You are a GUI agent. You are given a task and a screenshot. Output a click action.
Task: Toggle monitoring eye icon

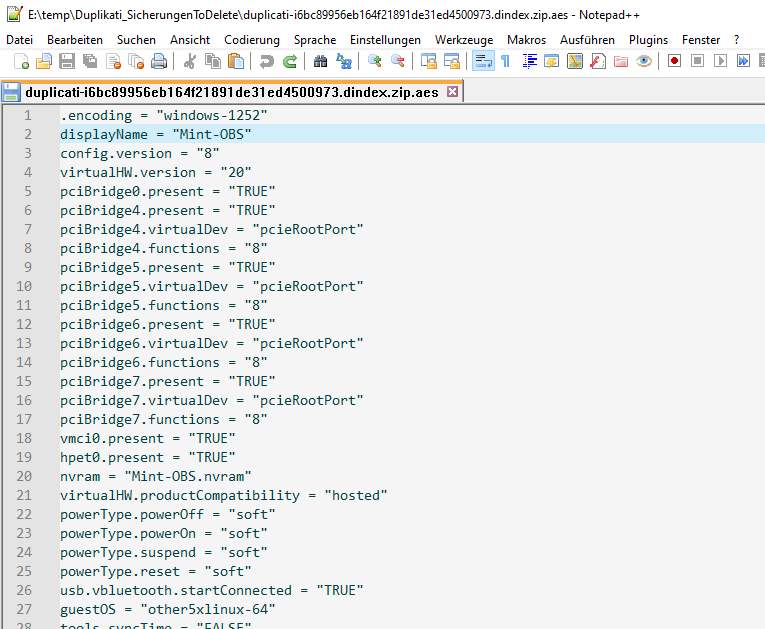tap(644, 61)
